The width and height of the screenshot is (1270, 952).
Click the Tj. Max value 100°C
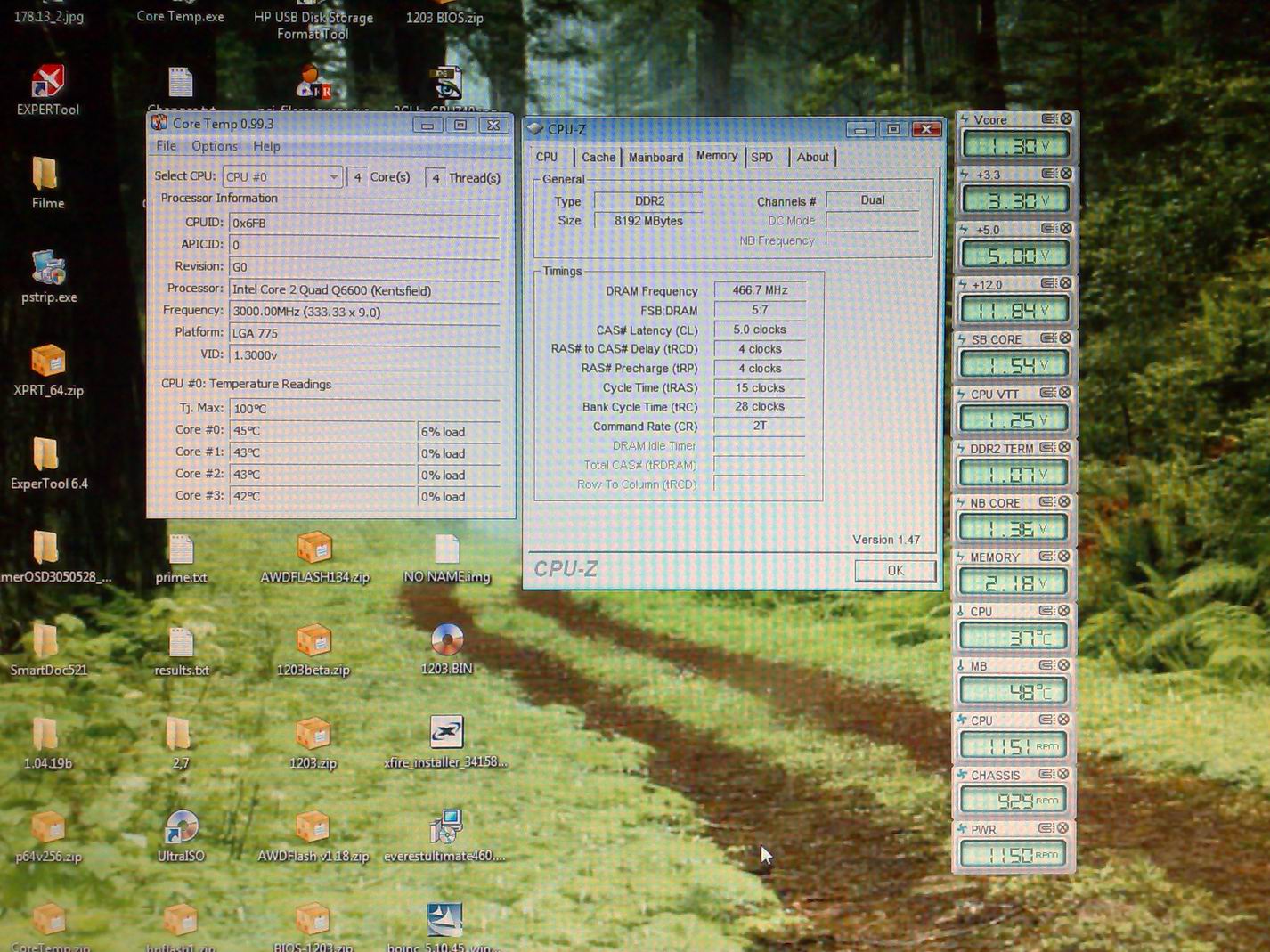(x=364, y=409)
